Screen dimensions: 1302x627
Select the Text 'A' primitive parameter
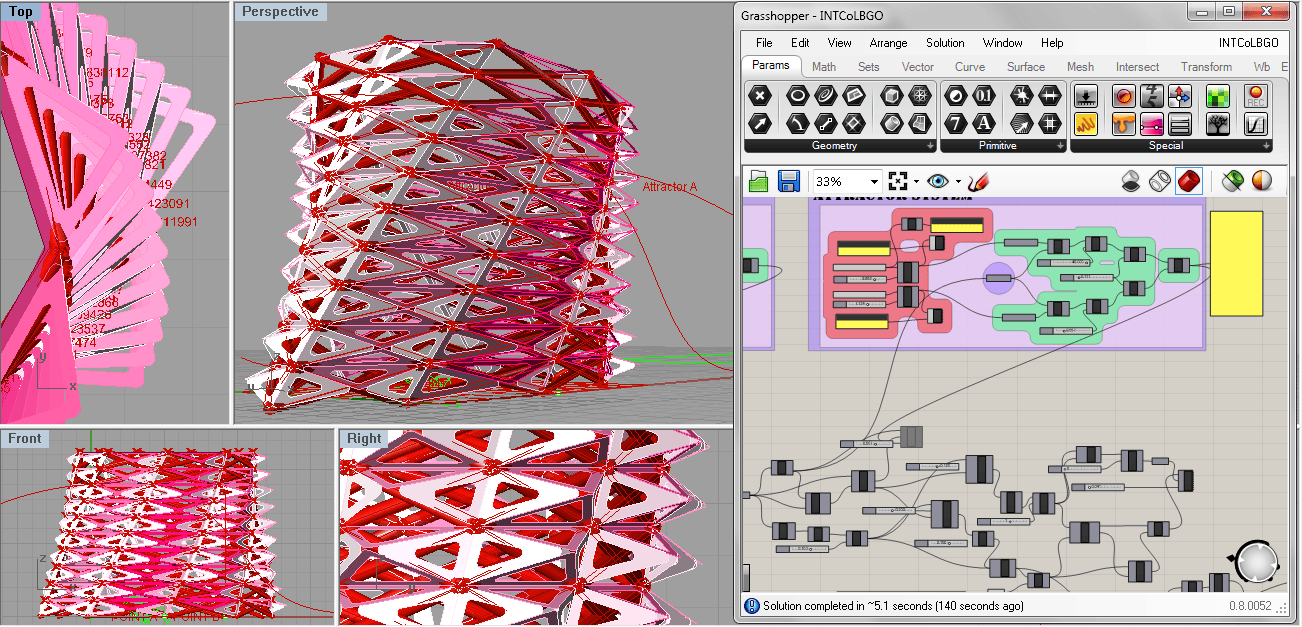click(x=985, y=123)
